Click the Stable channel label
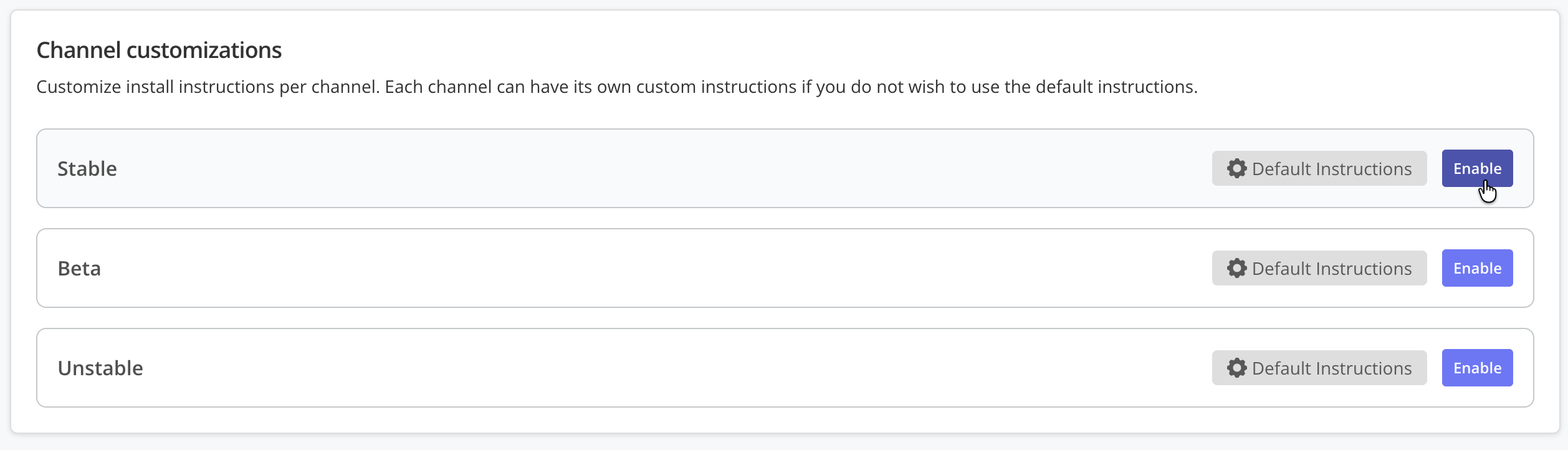The image size is (1568, 450). (87, 168)
